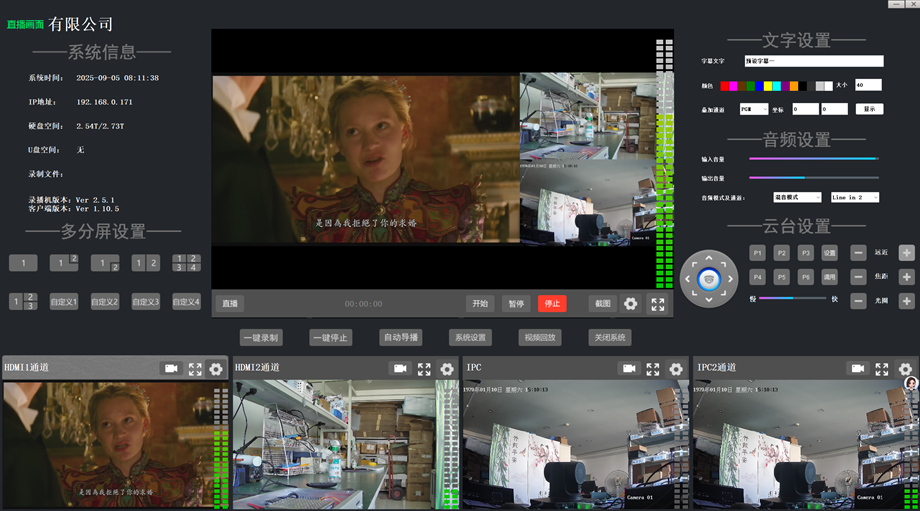Open the 叠加通道 PGM dropdown
This screenshot has width=920, height=511.
(753, 109)
